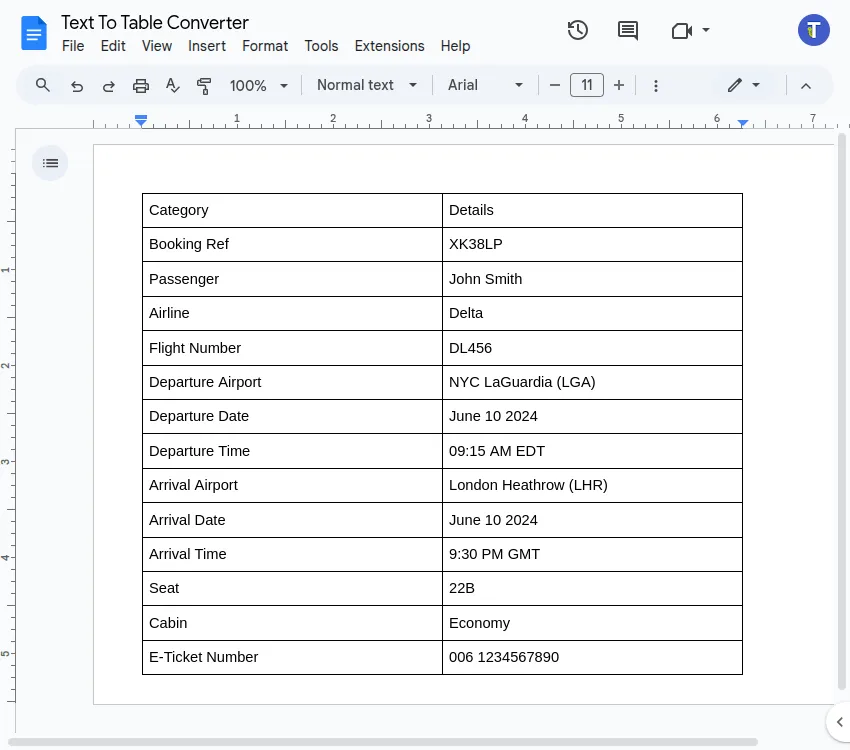Open the account avatar menu

click(x=813, y=30)
